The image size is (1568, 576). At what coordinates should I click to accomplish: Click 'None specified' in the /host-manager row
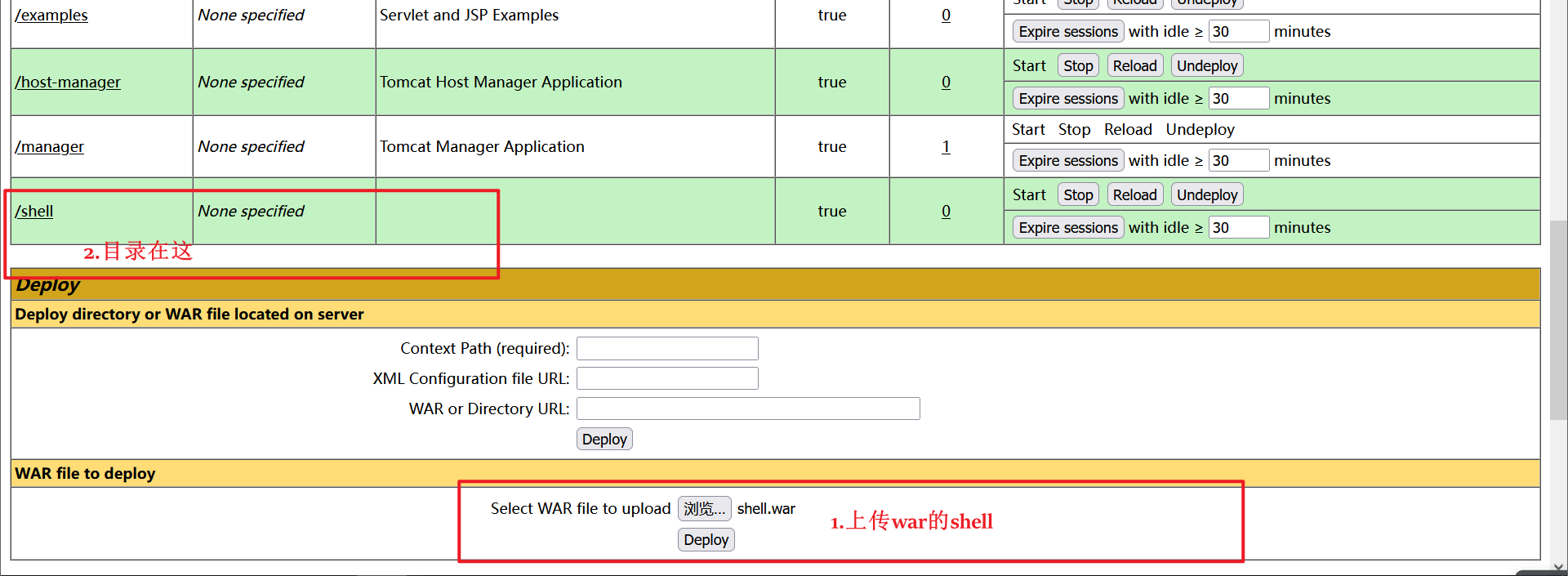tap(251, 83)
